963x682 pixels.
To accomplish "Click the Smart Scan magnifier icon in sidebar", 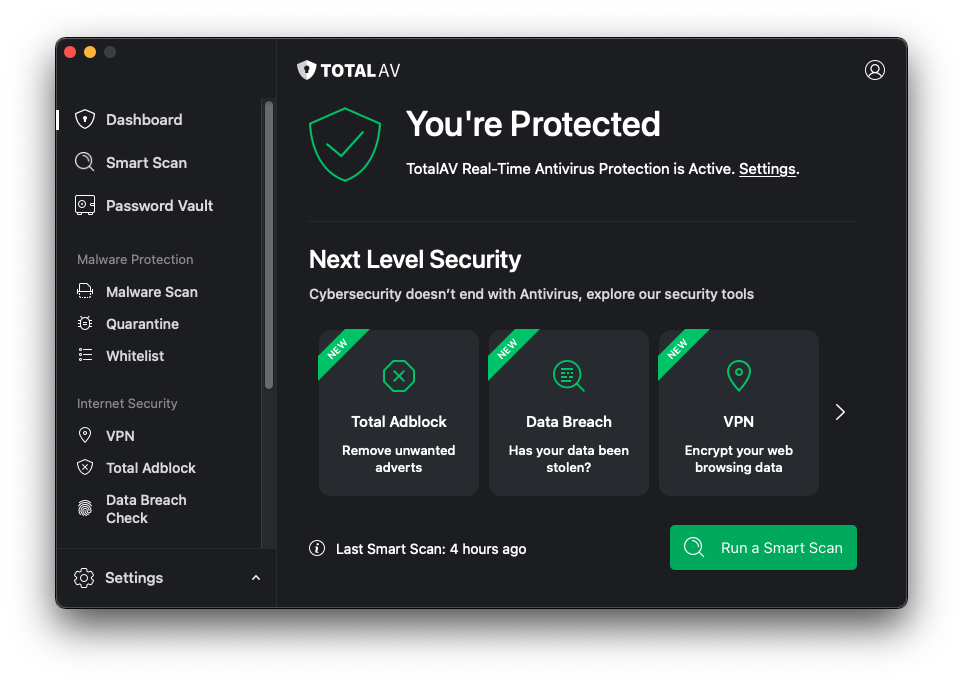I will click(85, 162).
